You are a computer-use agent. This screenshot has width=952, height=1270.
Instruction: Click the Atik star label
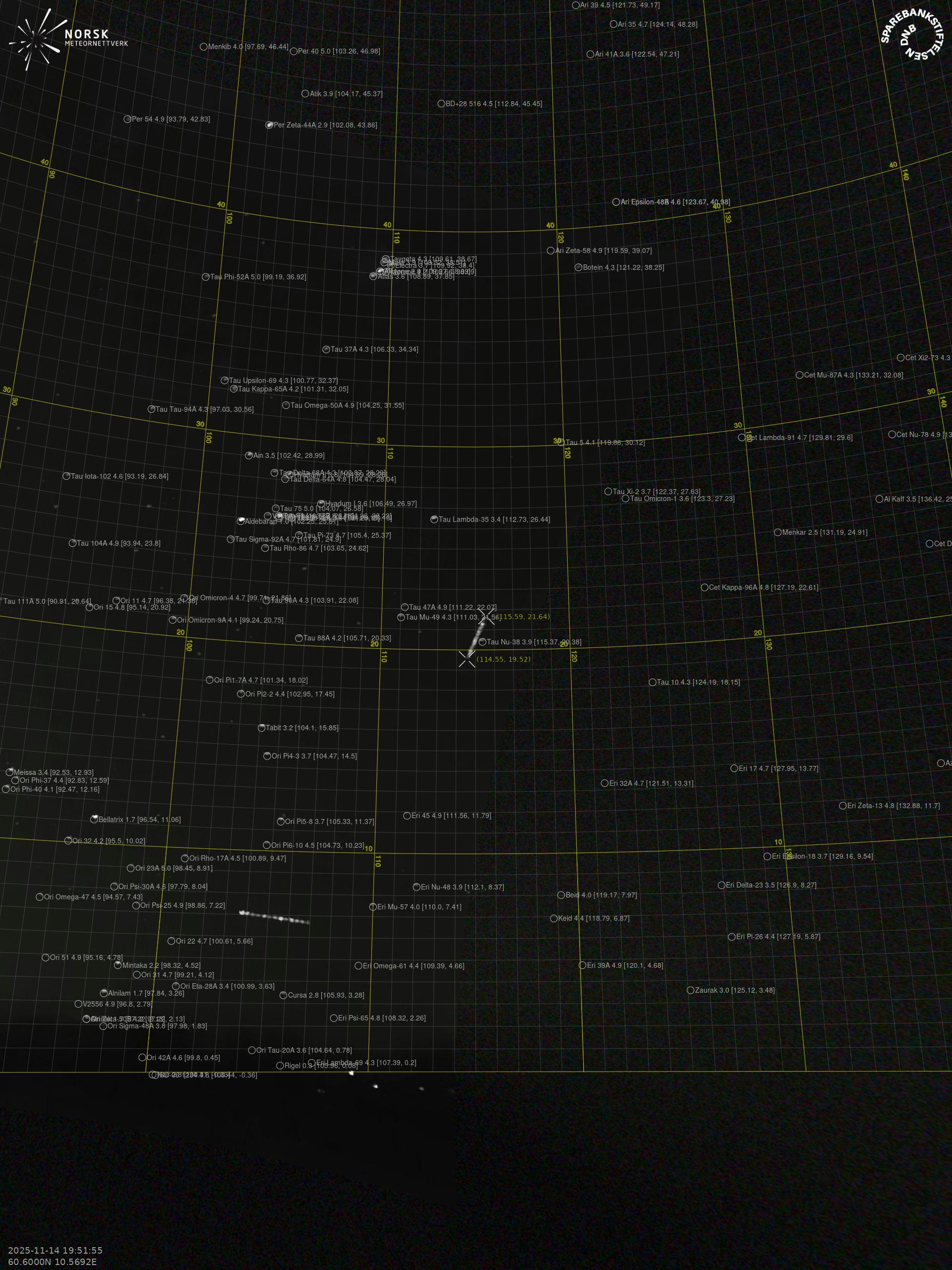[x=346, y=94]
